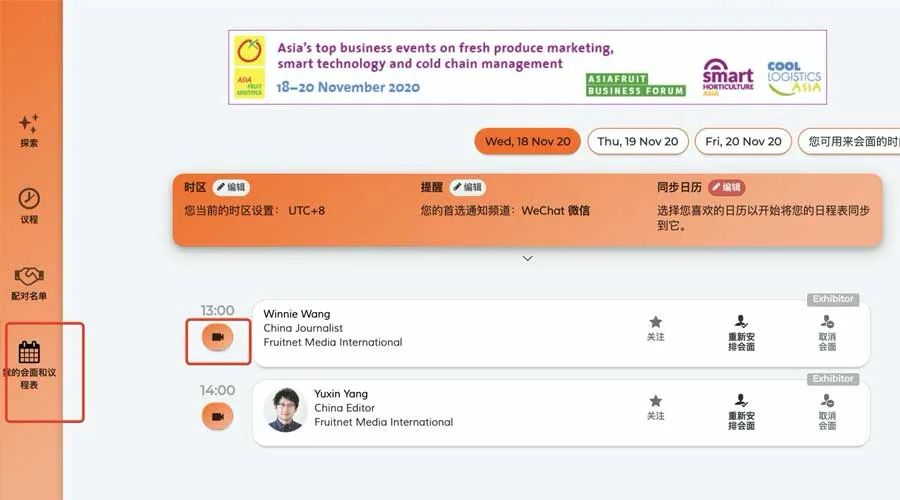Viewport: 900px width, 500px height.
Task: Switch to the Thu, 19 Nov 20 tab
Action: [638, 141]
